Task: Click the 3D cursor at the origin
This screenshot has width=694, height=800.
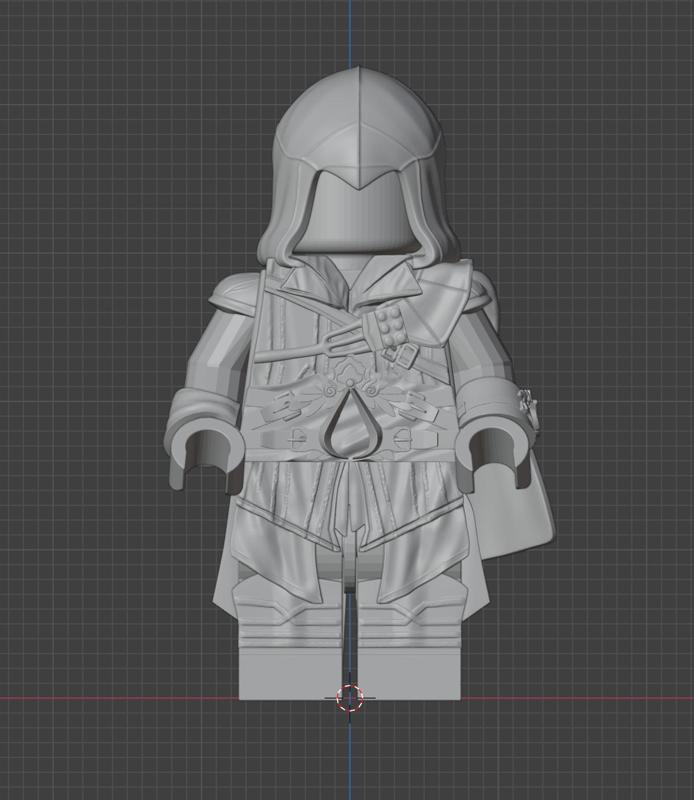Action: tap(350, 697)
